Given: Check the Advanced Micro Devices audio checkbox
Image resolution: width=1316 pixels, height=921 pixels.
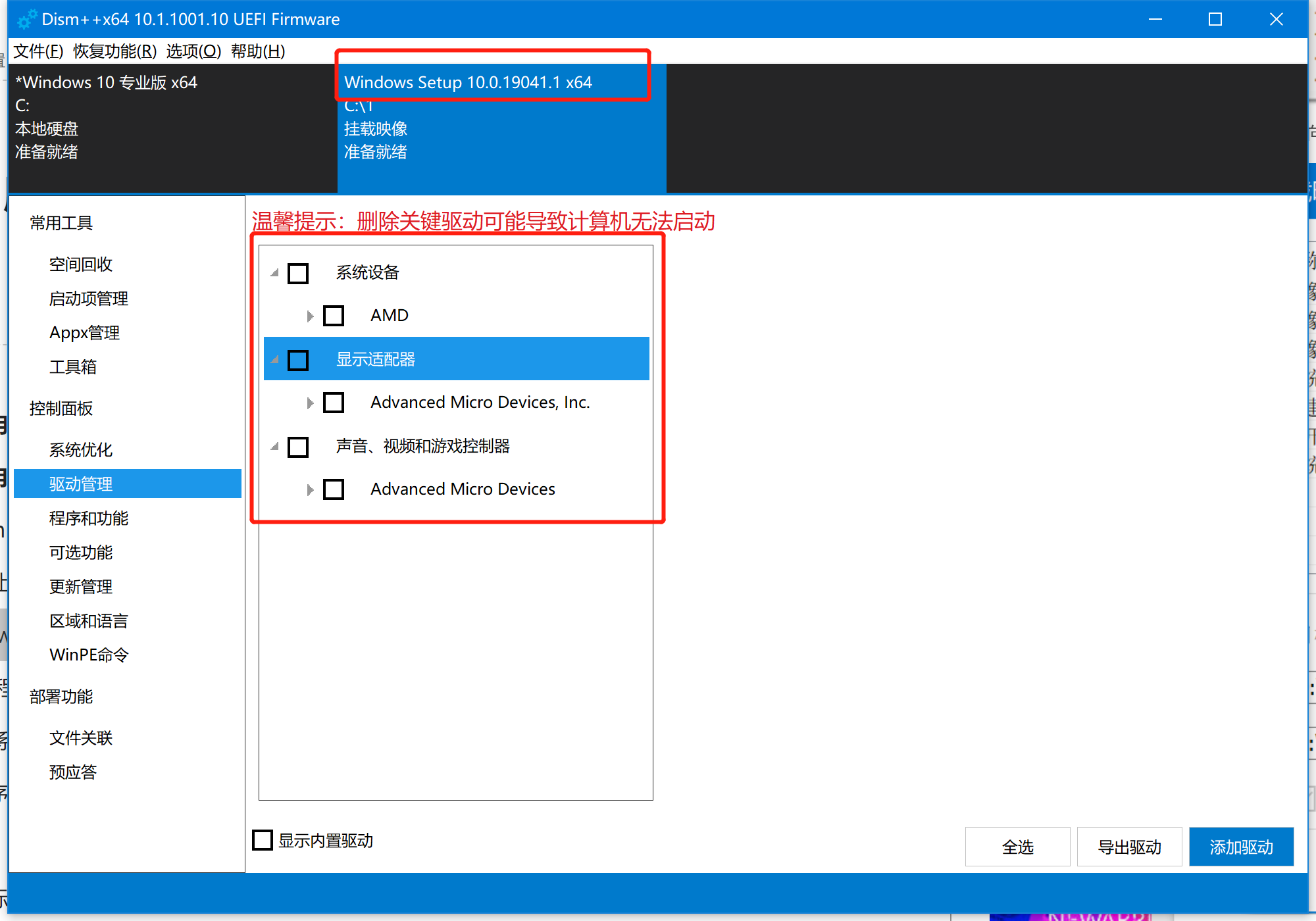Looking at the screenshot, I should click(334, 489).
